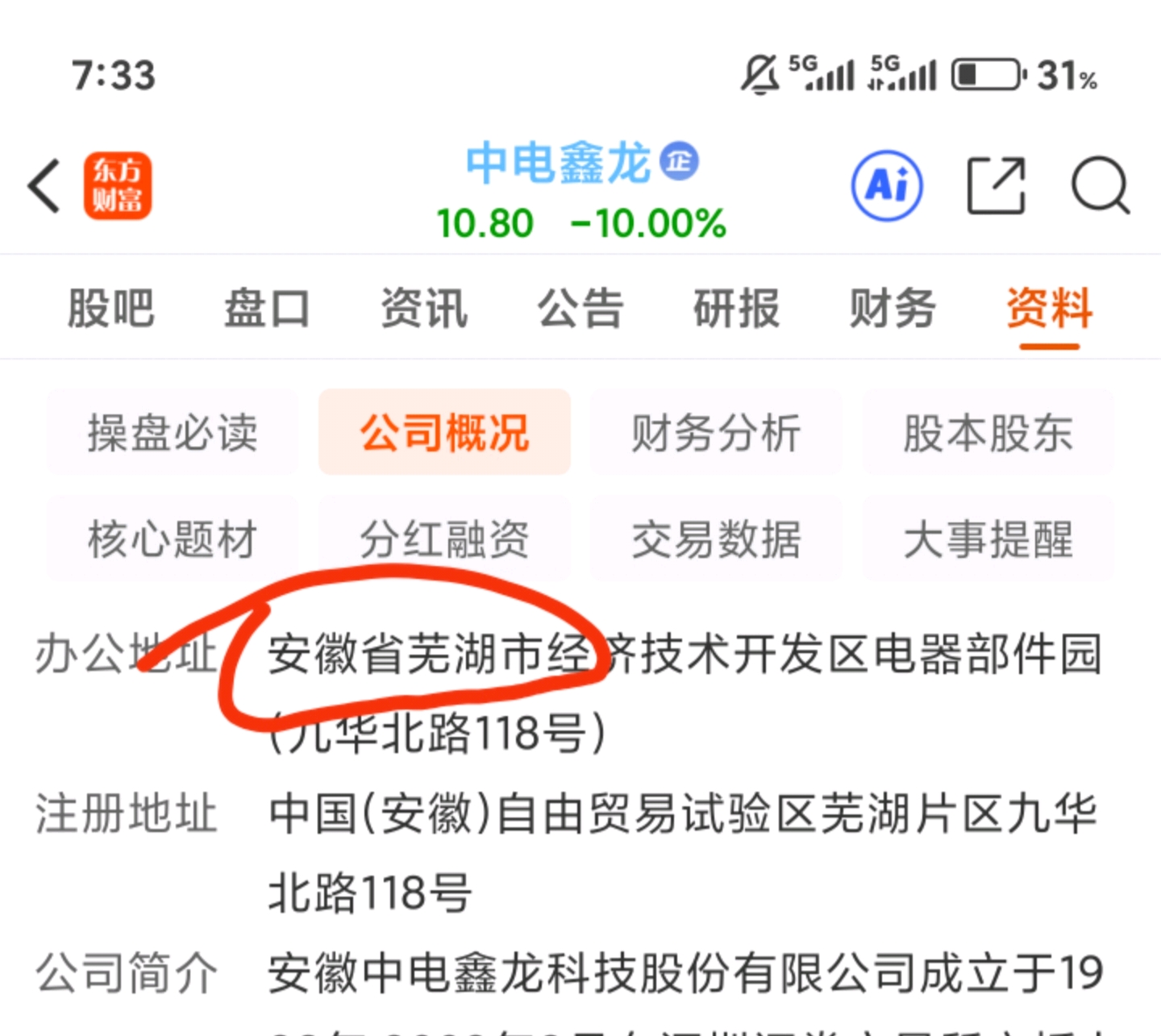This screenshot has height=1036, width=1161.
Task: Tap the battery status icon
Action: click(x=988, y=75)
